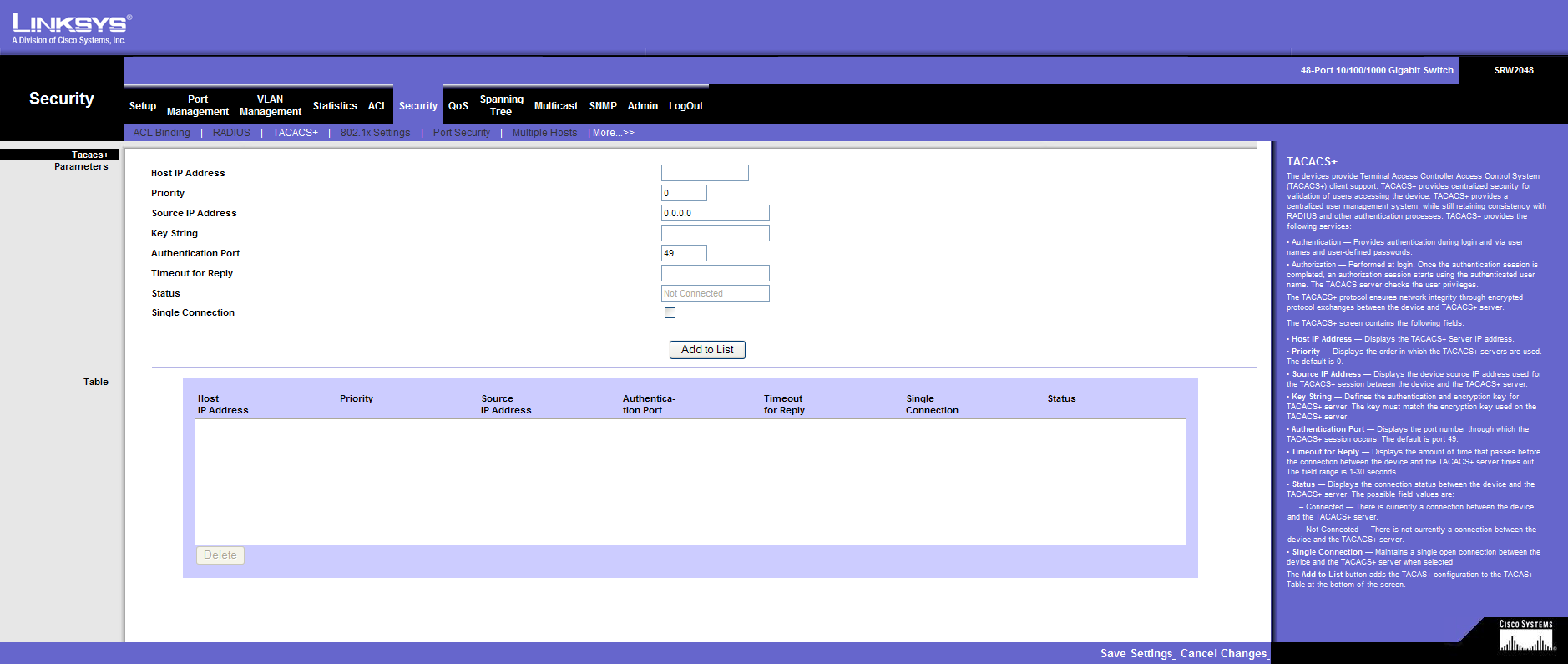Open the 802.1x Settings page

(x=375, y=133)
